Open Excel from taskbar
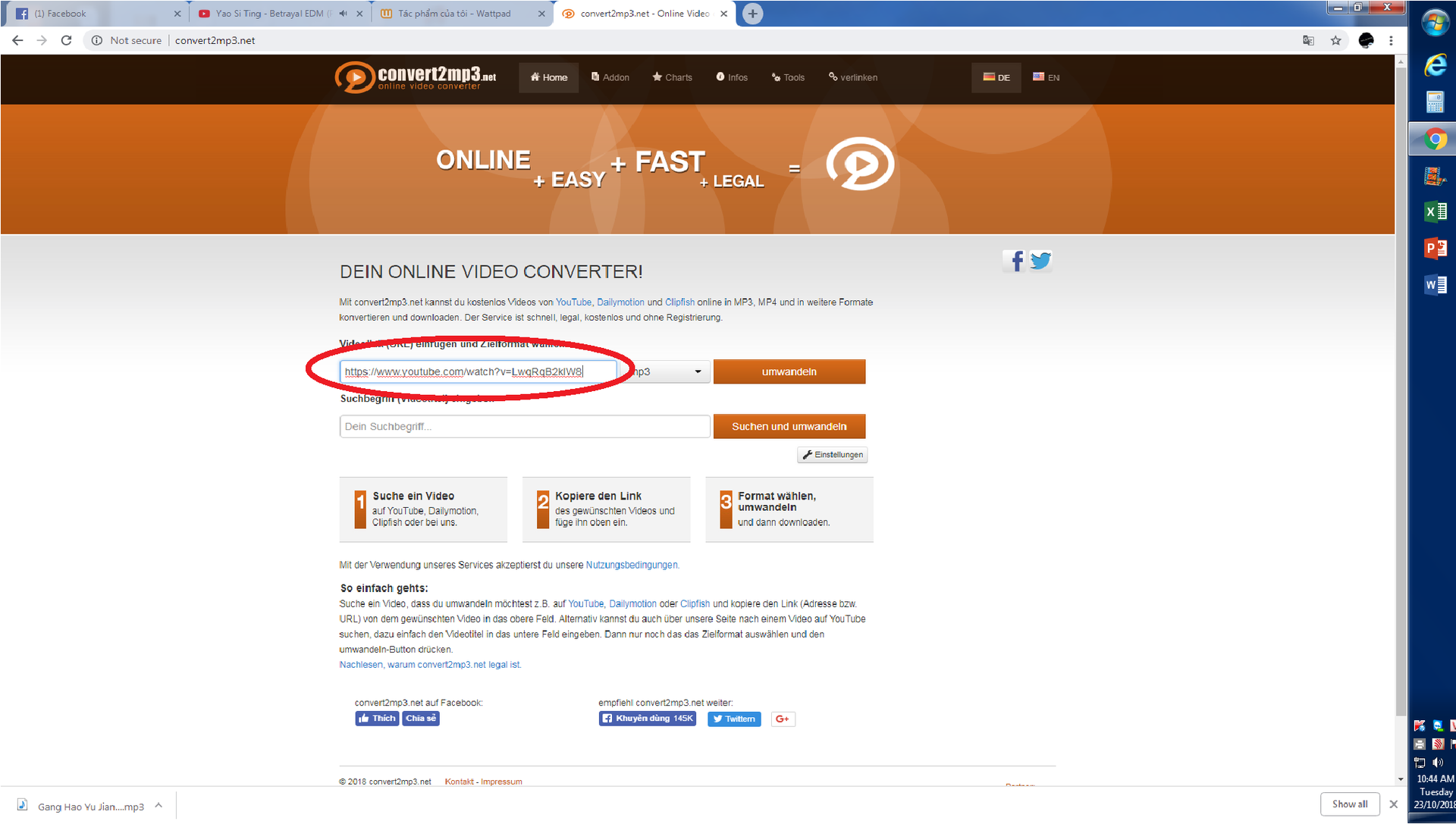Image resolution: width=1456 pixels, height=824 pixels. [x=1435, y=211]
